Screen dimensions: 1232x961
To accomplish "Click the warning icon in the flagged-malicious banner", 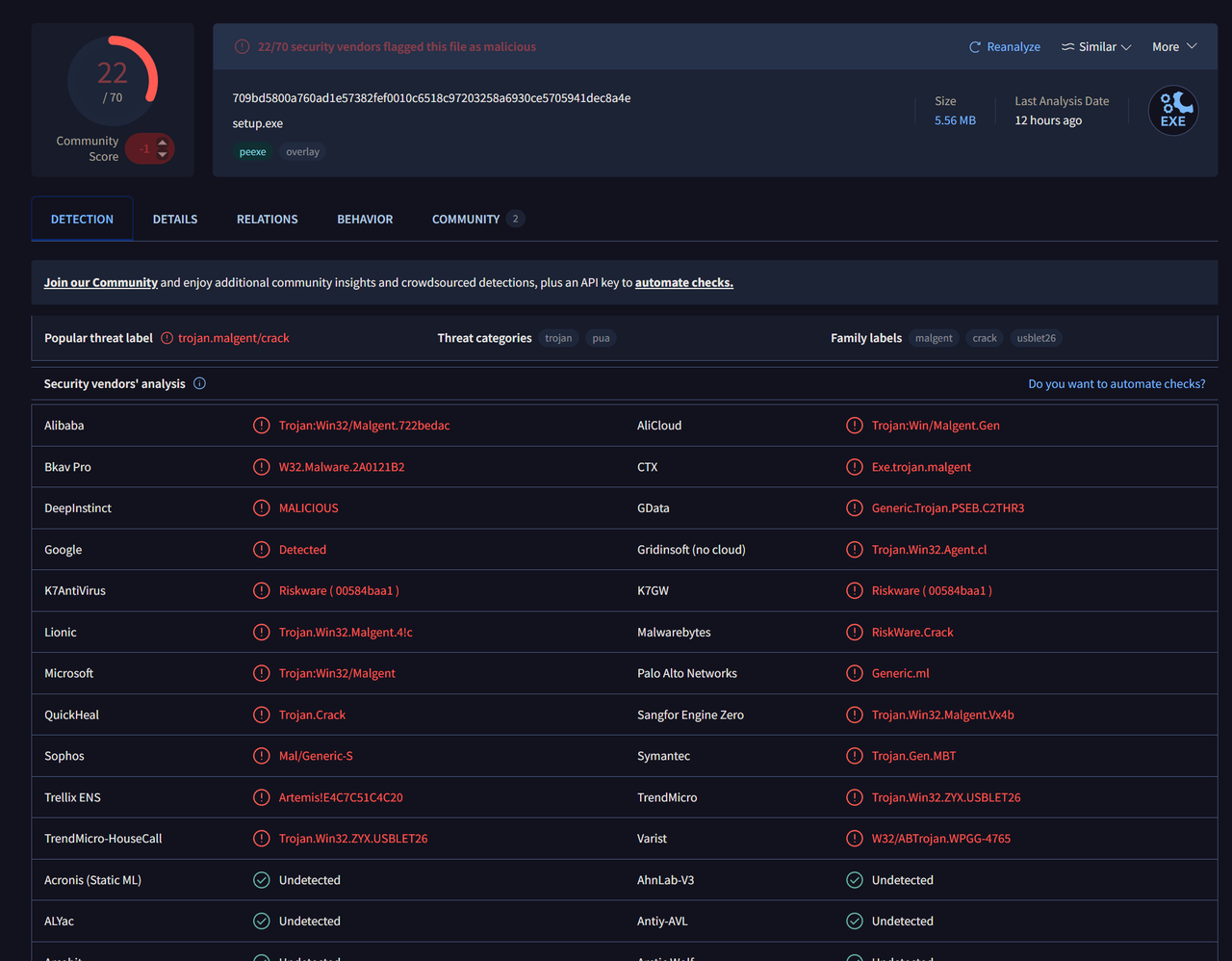I will [x=242, y=47].
